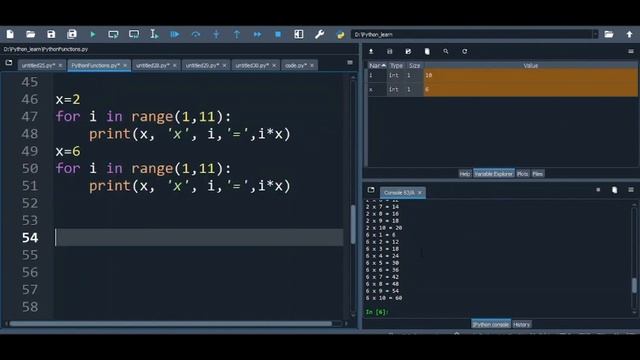Select the Variable Explorer tab
Viewport: 640px width, 360px height.
pyautogui.click(x=493, y=174)
